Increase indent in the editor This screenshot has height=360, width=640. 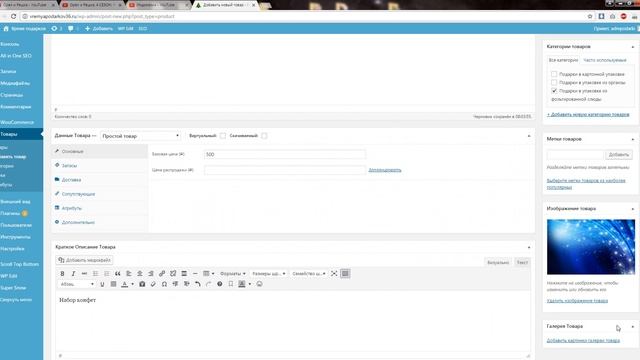pos(187,284)
